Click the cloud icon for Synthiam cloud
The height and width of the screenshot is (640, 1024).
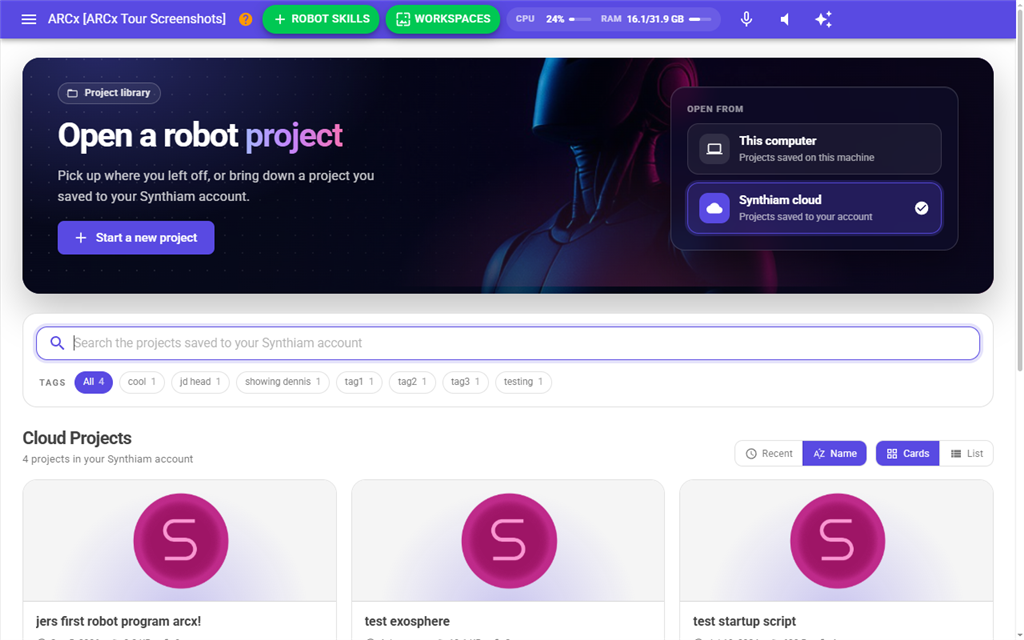coord(714,208)
